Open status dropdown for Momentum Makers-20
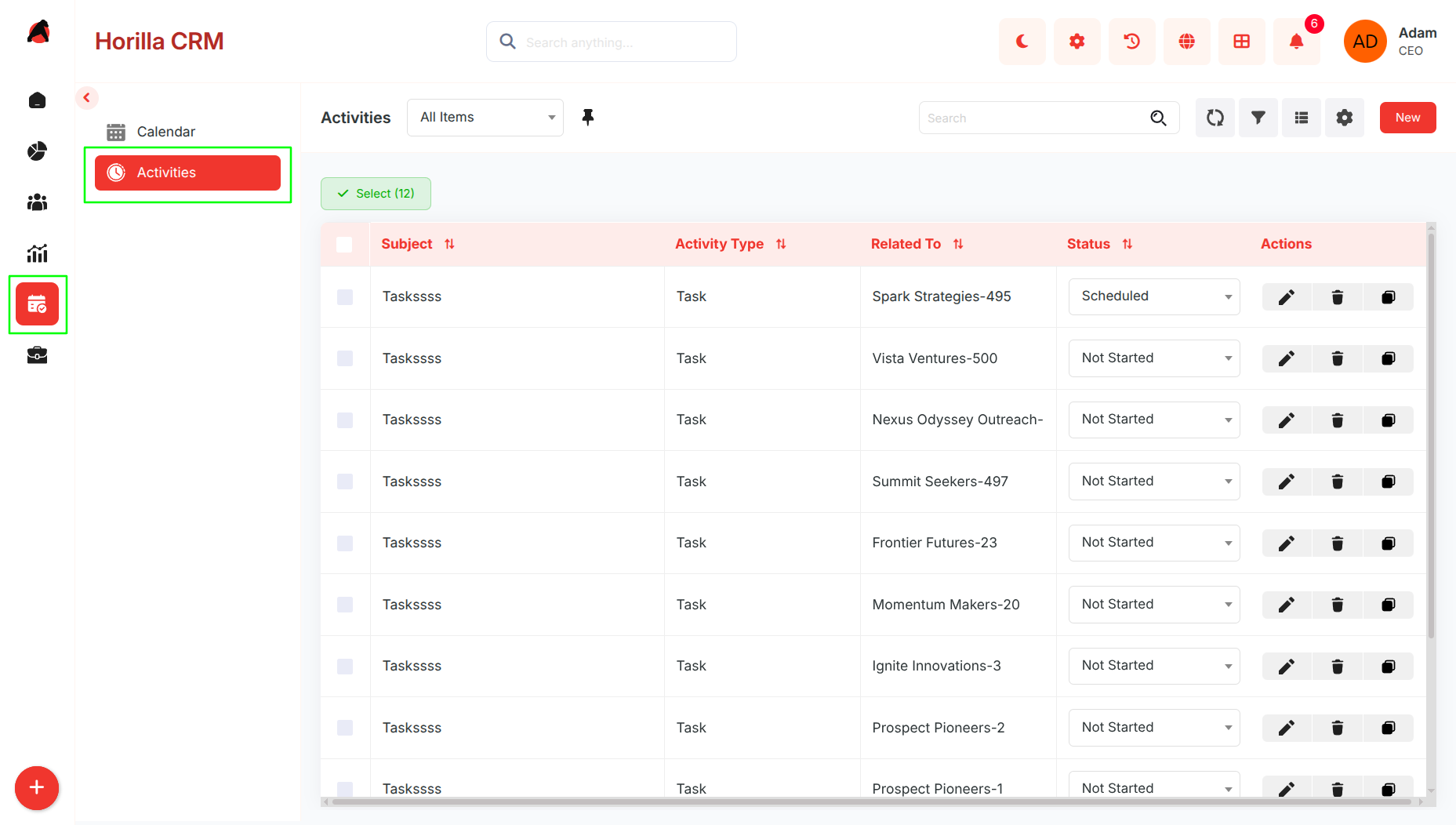The height and width of the screenshot is (825, 1456). tap(1154, 605)
